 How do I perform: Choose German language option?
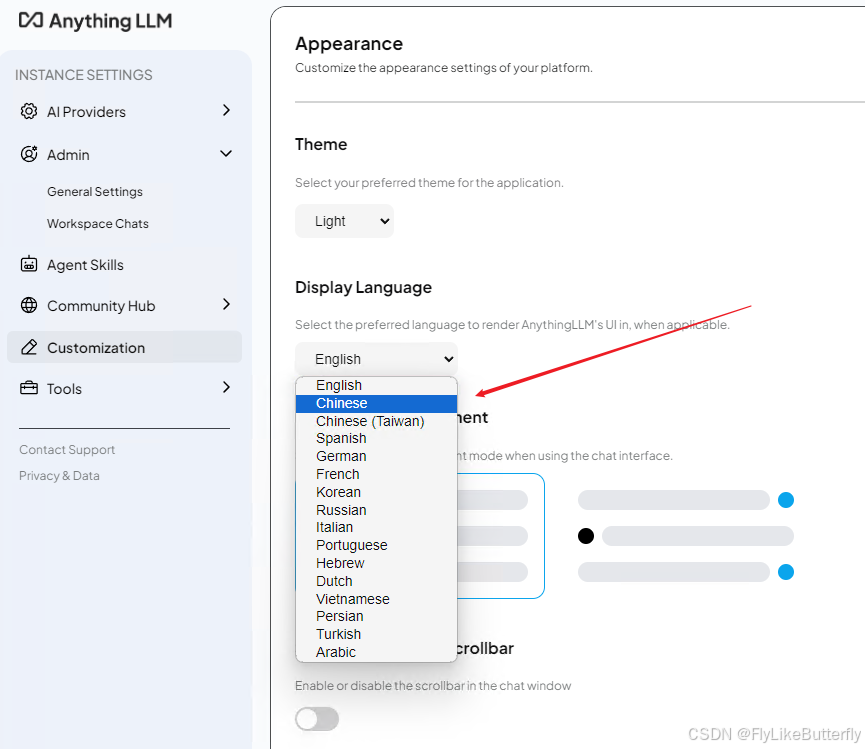click(x=376, y=457)
